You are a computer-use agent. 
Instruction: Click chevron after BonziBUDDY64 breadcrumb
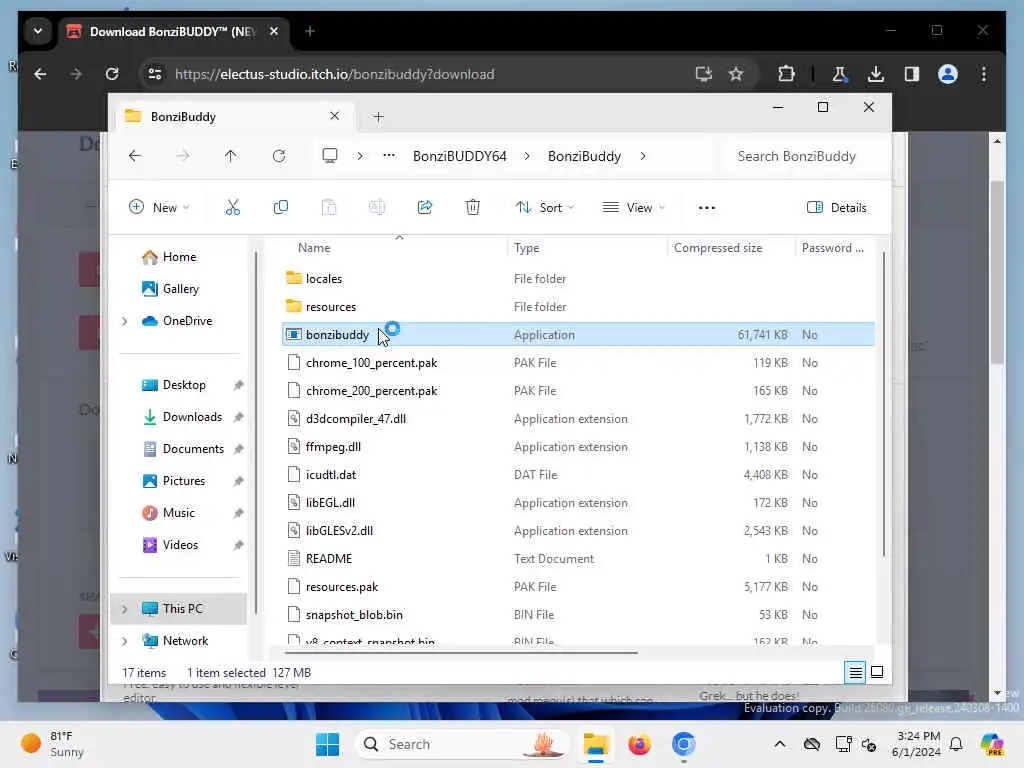[x=527, y=156]
